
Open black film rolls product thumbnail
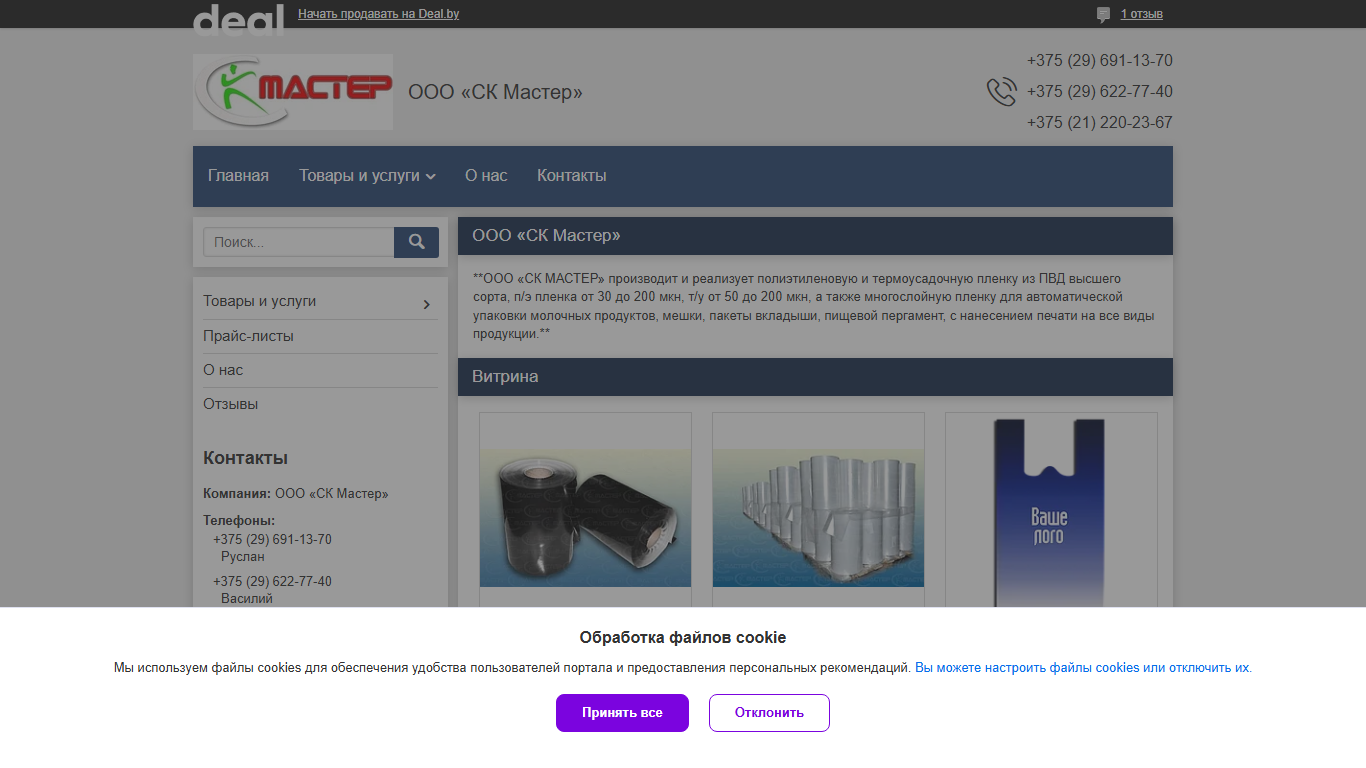tap(585, 518)
